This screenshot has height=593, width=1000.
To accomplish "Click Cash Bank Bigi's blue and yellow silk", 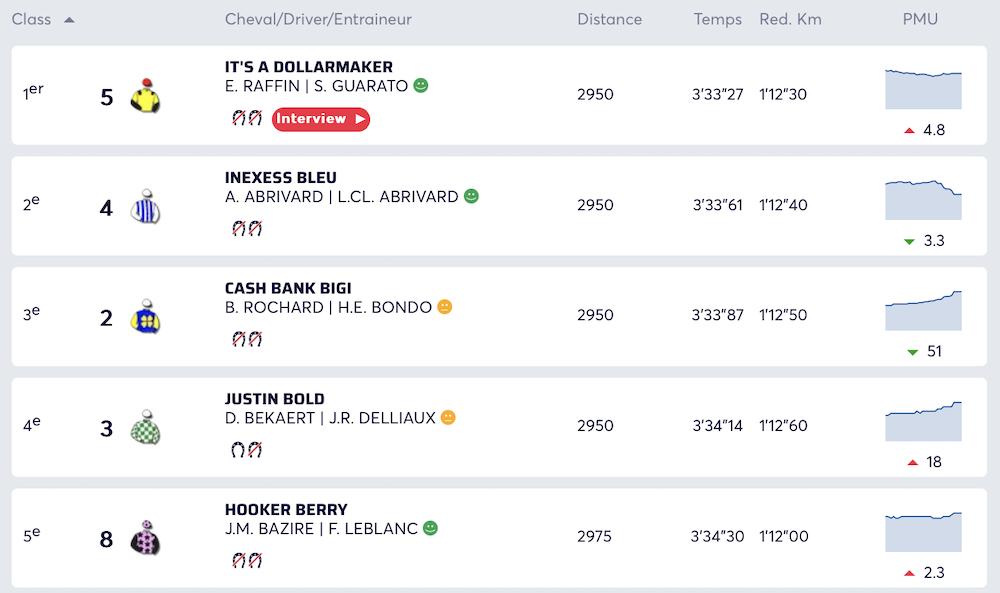I will (145, 317).
